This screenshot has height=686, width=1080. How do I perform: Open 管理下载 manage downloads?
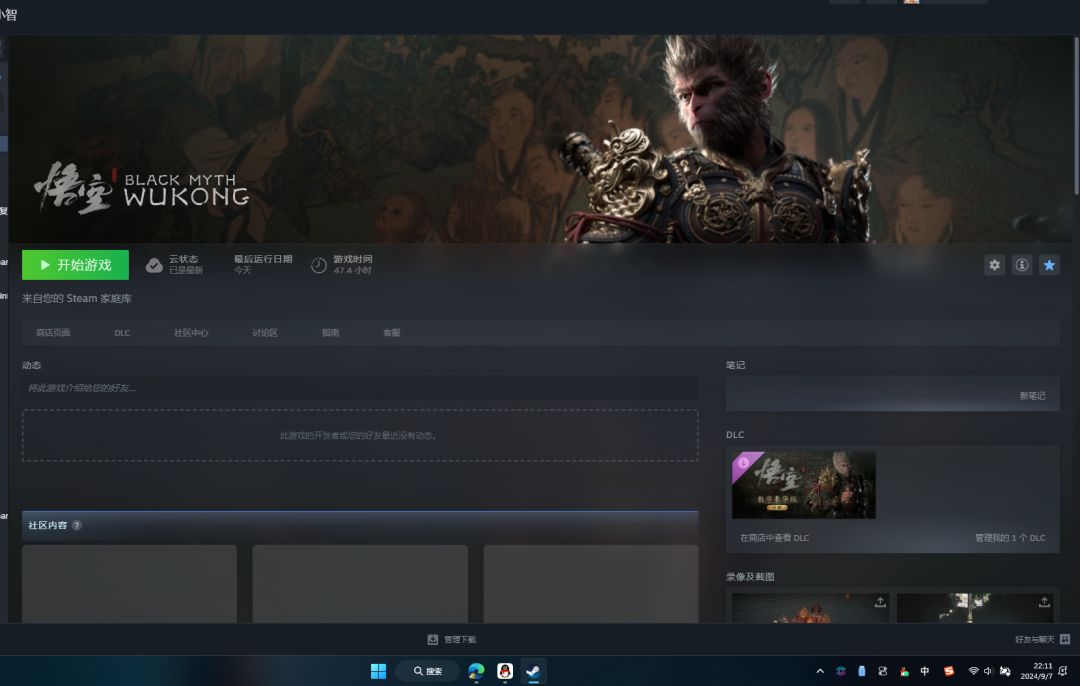click(x=452, y=639)
